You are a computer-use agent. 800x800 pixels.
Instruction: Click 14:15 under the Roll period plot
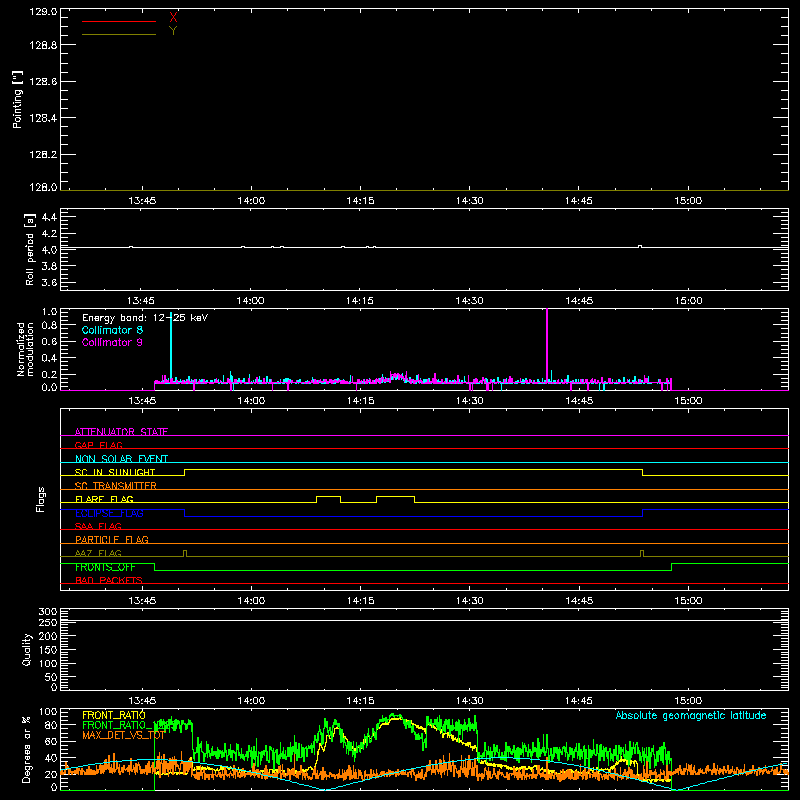point(360,301)
